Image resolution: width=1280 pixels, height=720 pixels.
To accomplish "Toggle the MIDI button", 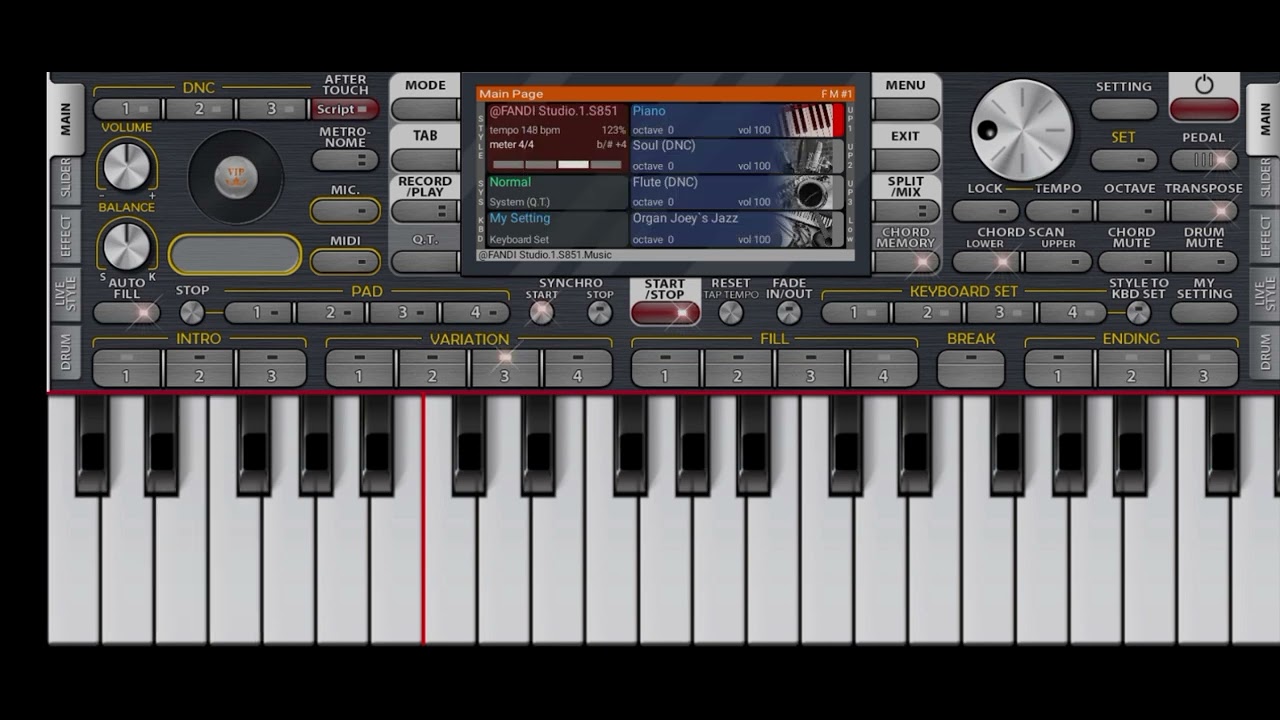I will (345, 262).
